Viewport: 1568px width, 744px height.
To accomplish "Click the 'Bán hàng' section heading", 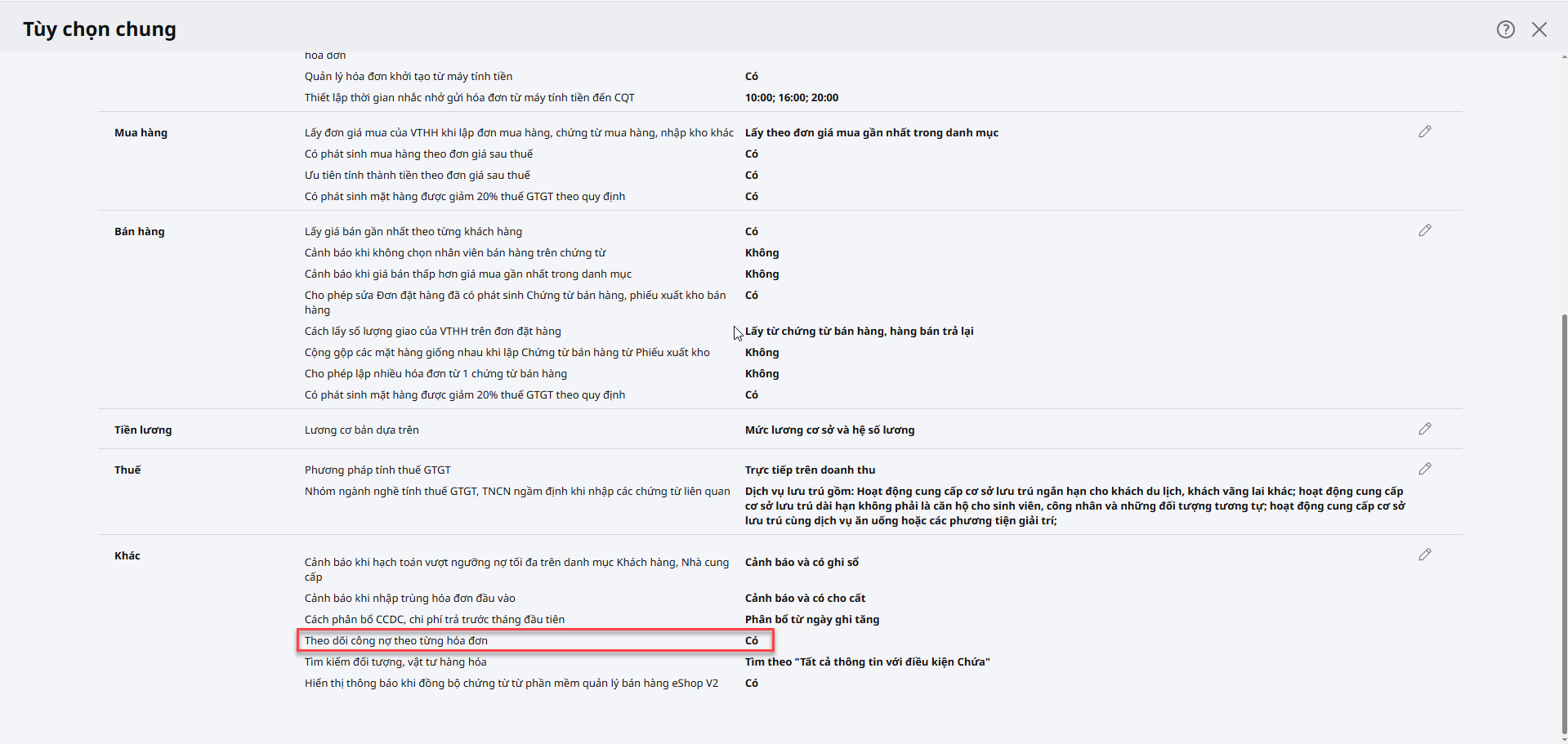I will click(x=139, y=231).
